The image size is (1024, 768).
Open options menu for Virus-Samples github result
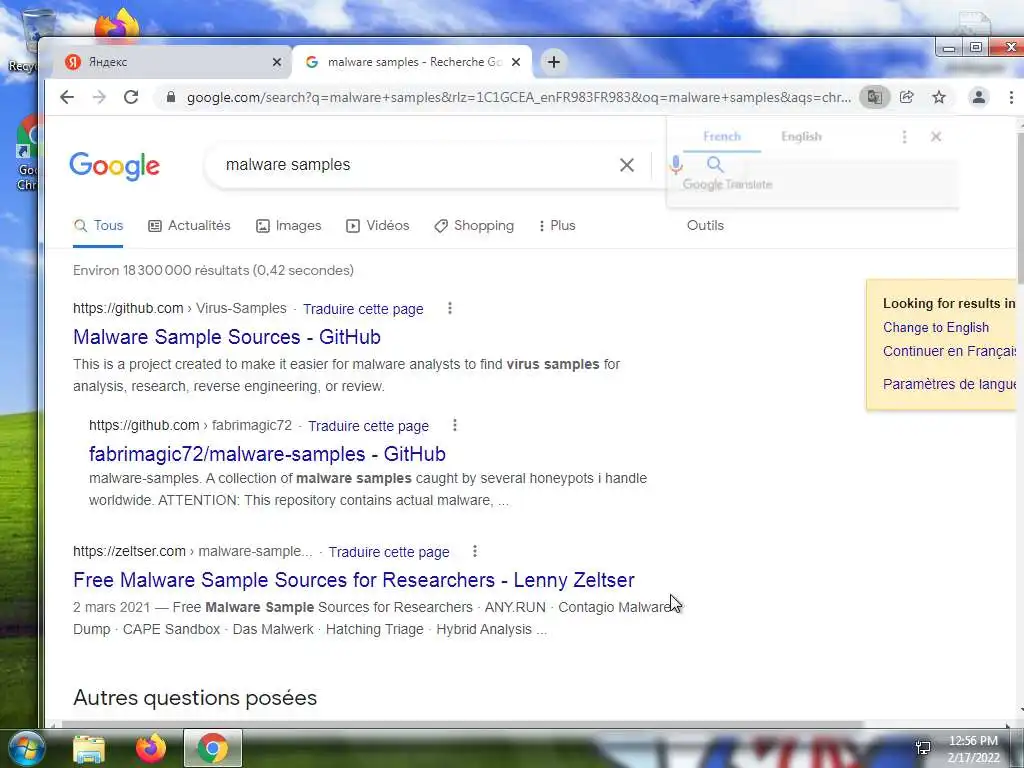(x=449, y=308)
